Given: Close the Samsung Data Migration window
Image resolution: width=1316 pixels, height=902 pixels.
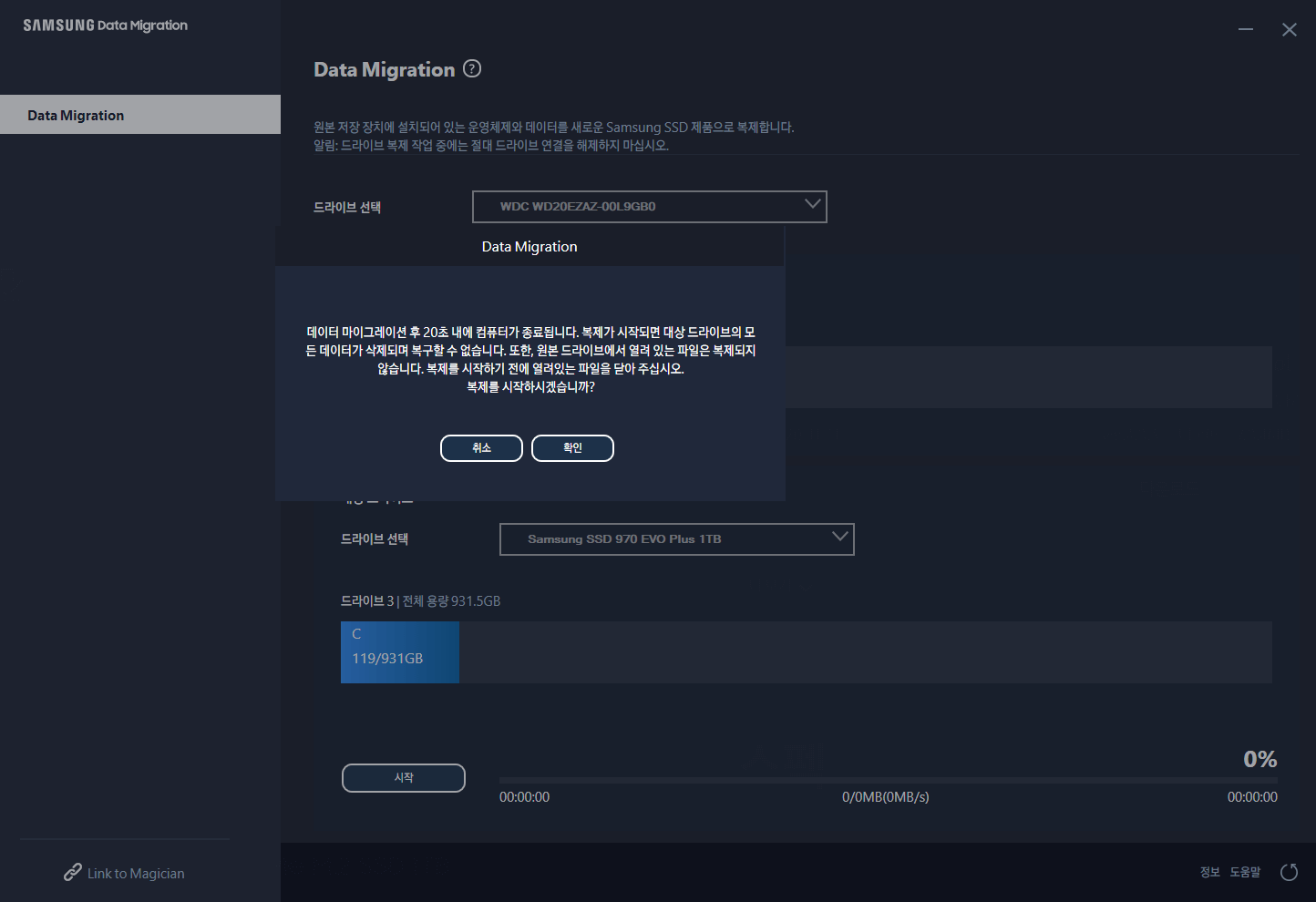Looking at the screenshot, I should tap(1290, 29).
